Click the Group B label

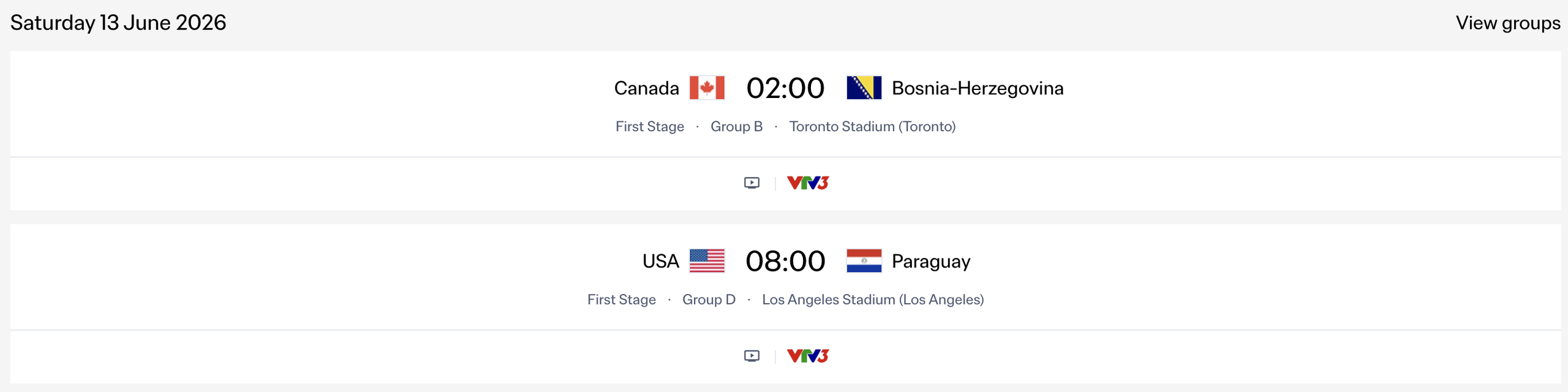coord(736,126)
